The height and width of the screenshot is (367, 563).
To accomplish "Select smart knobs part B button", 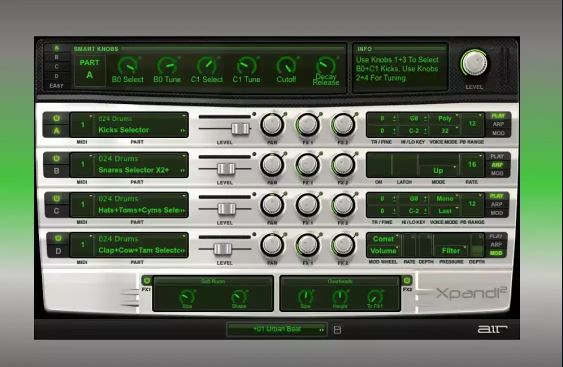I will 56,57.
